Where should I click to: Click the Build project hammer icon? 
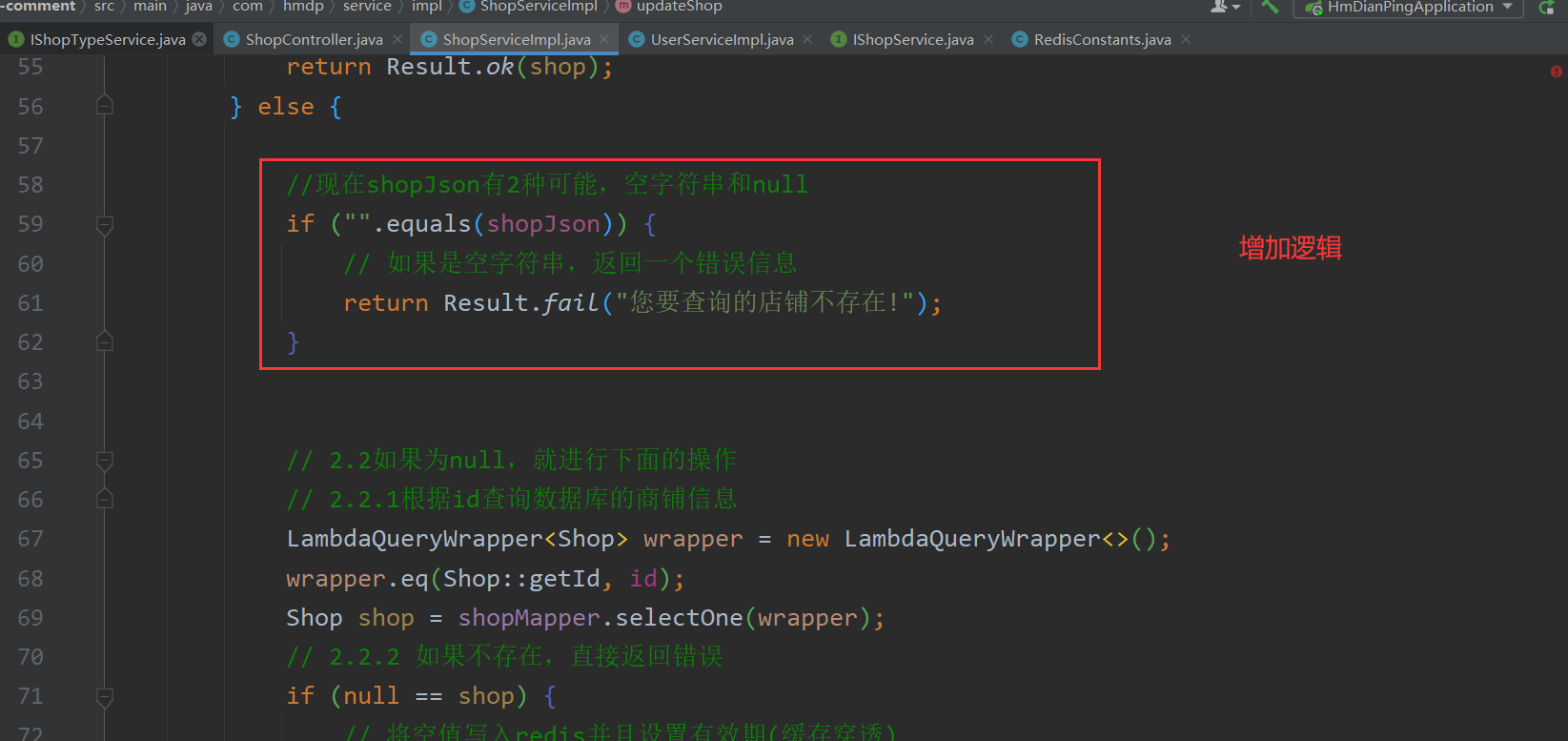(x=1270, y=6)
